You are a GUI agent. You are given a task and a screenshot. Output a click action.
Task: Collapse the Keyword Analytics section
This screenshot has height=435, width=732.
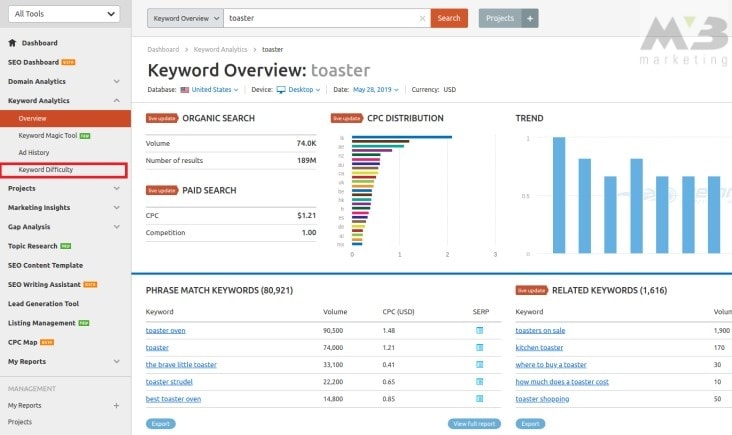116,100
